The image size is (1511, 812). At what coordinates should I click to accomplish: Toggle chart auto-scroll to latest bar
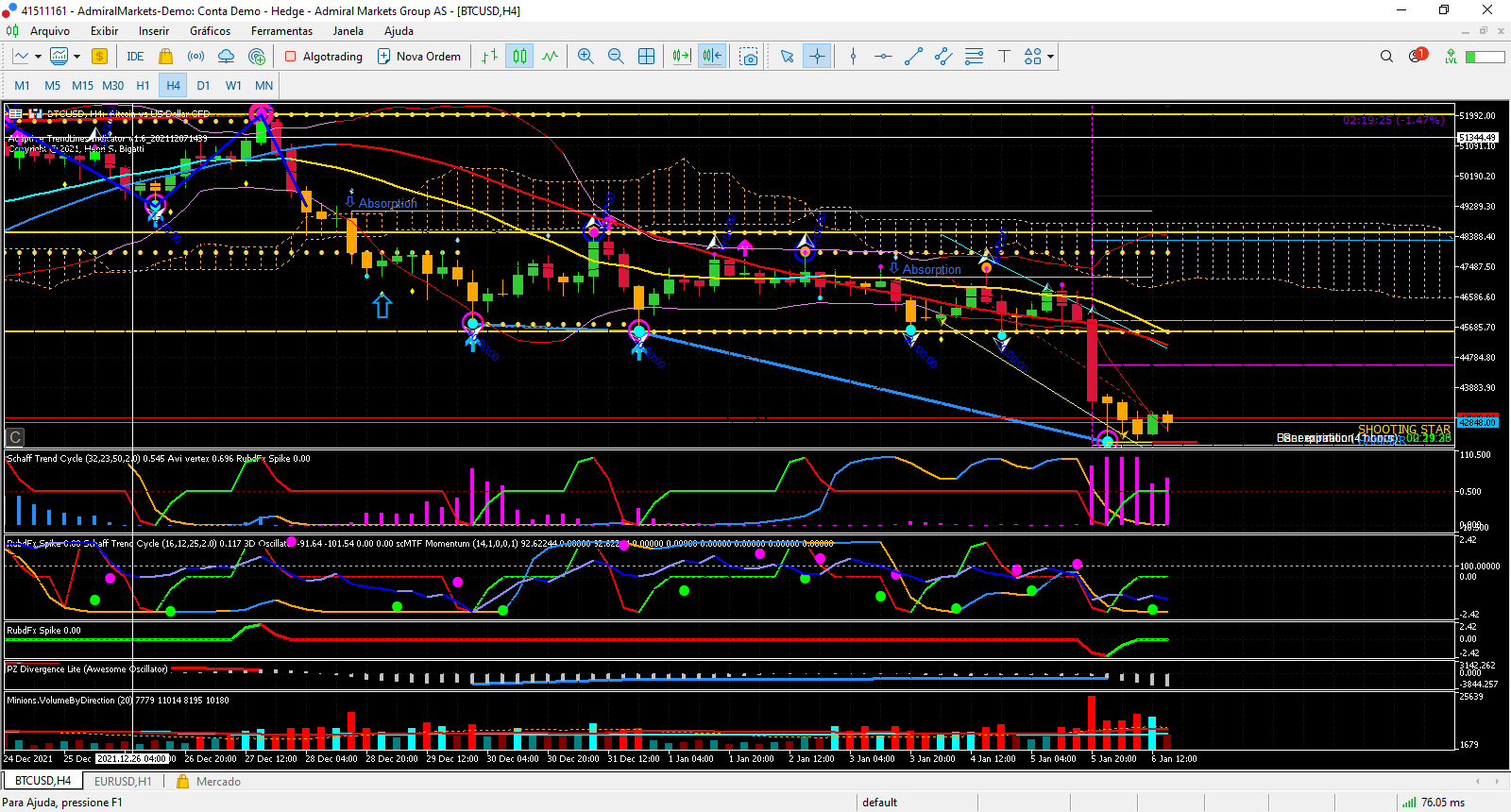681,57
